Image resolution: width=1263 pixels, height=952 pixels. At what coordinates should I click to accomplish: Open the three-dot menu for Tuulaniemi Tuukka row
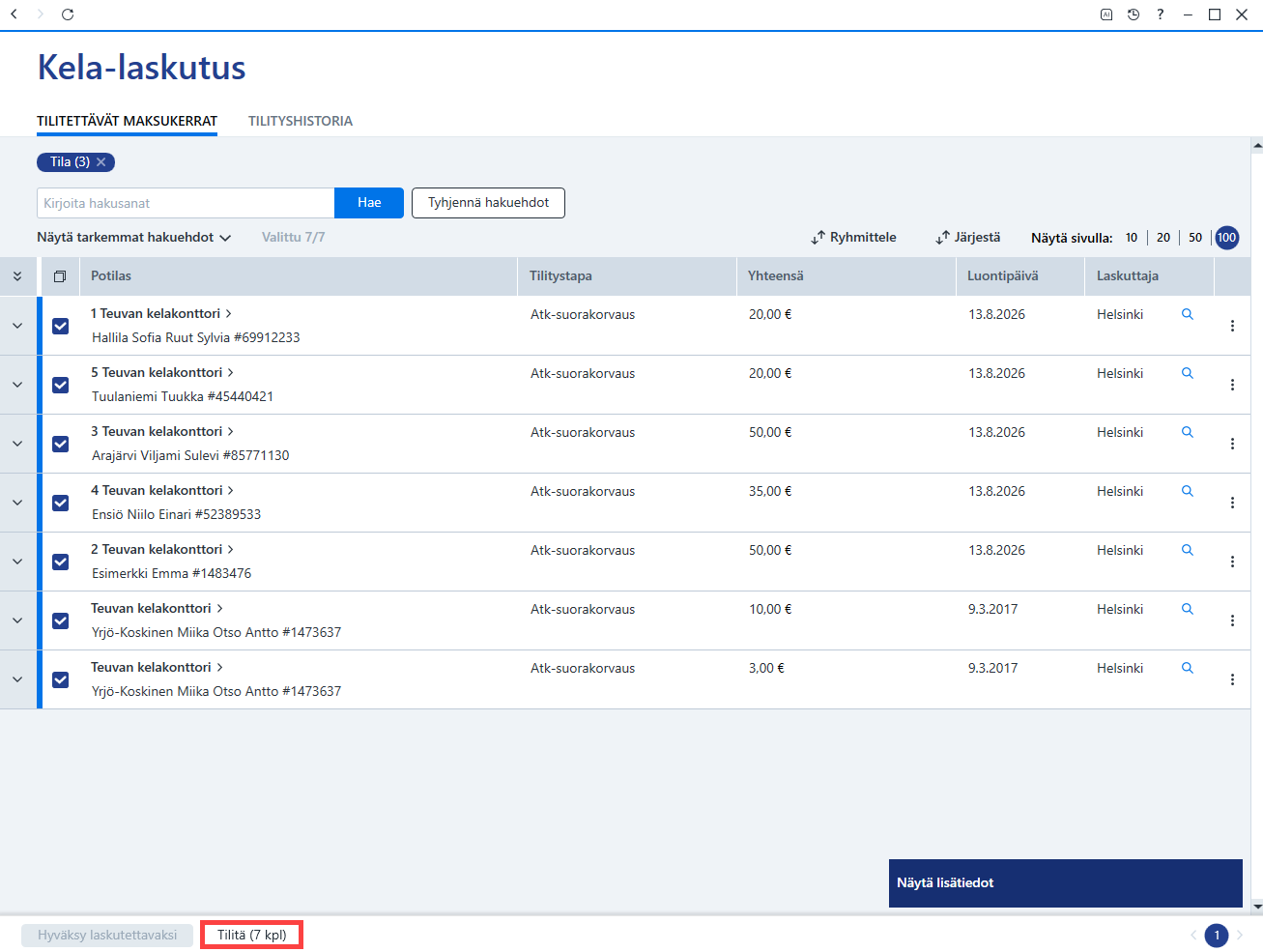pyautogui.click(x=1232, y=385)
